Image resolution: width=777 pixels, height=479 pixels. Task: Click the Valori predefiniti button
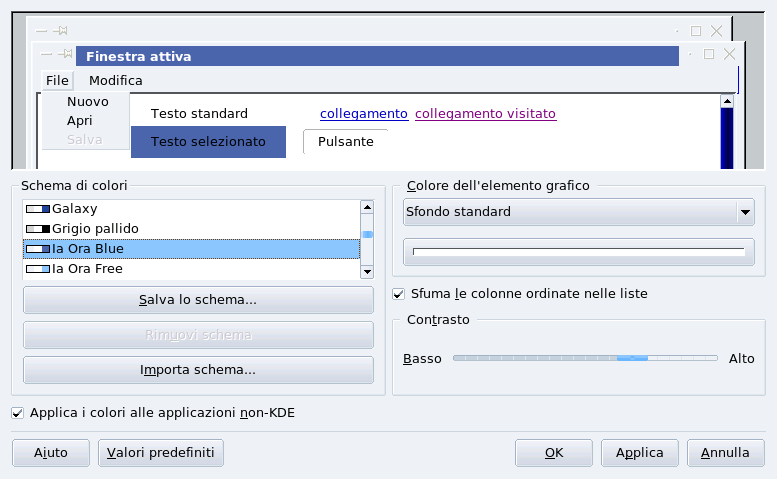point(161,452)
